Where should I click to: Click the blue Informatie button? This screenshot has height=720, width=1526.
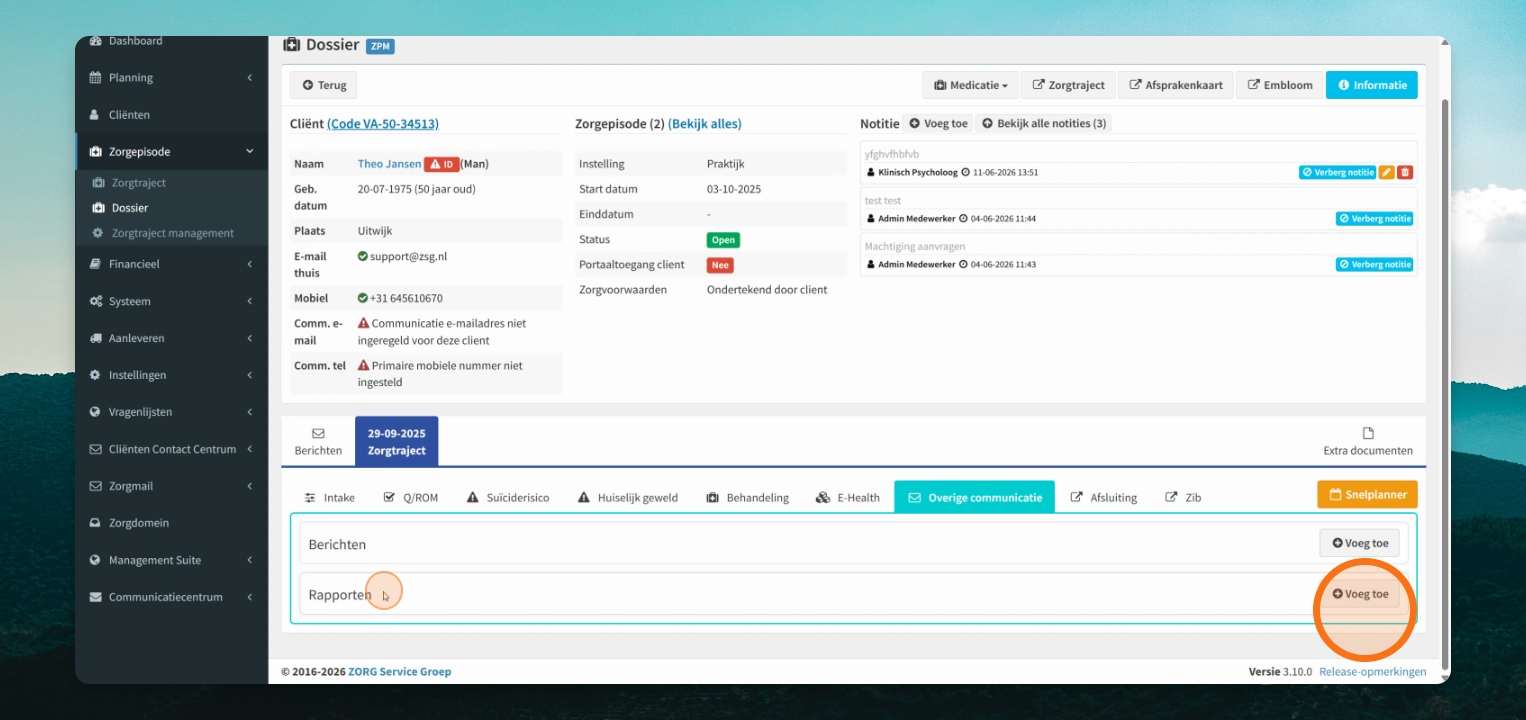[x=1371, y=85]
